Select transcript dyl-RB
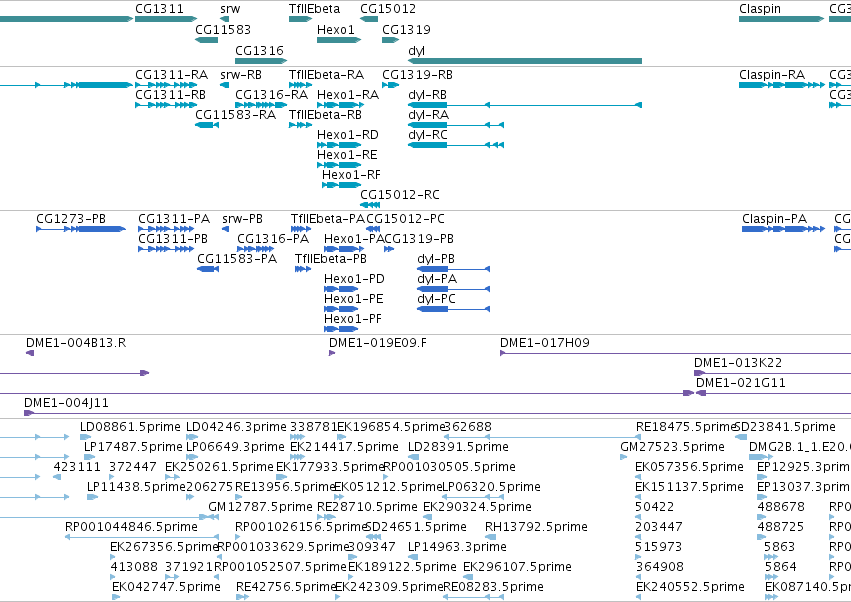The image size is (851, 602). pyautogui.click(x=427, y=94)
